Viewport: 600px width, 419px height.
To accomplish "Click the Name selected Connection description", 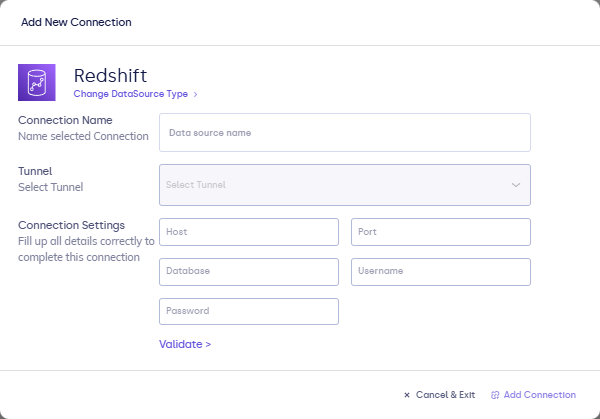I will click(x=83, y=136).
